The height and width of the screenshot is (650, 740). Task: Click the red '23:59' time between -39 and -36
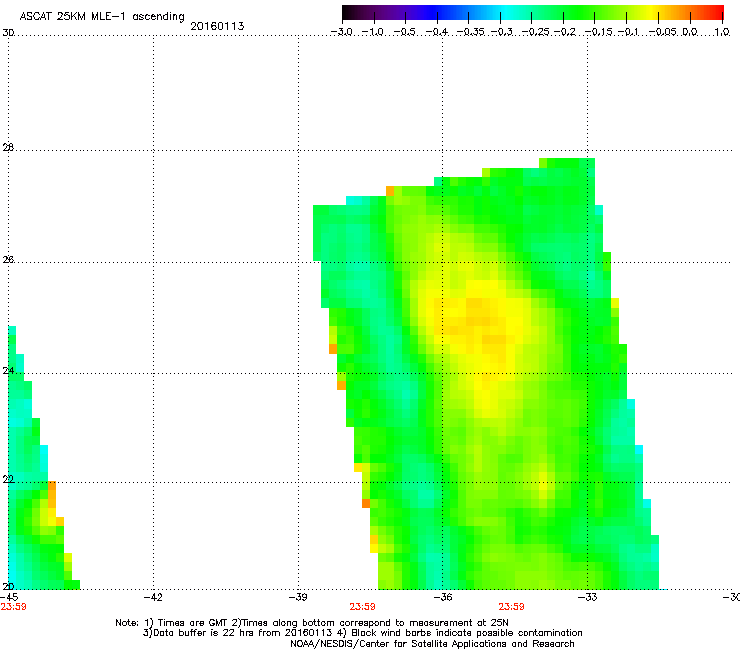(362, 607)
